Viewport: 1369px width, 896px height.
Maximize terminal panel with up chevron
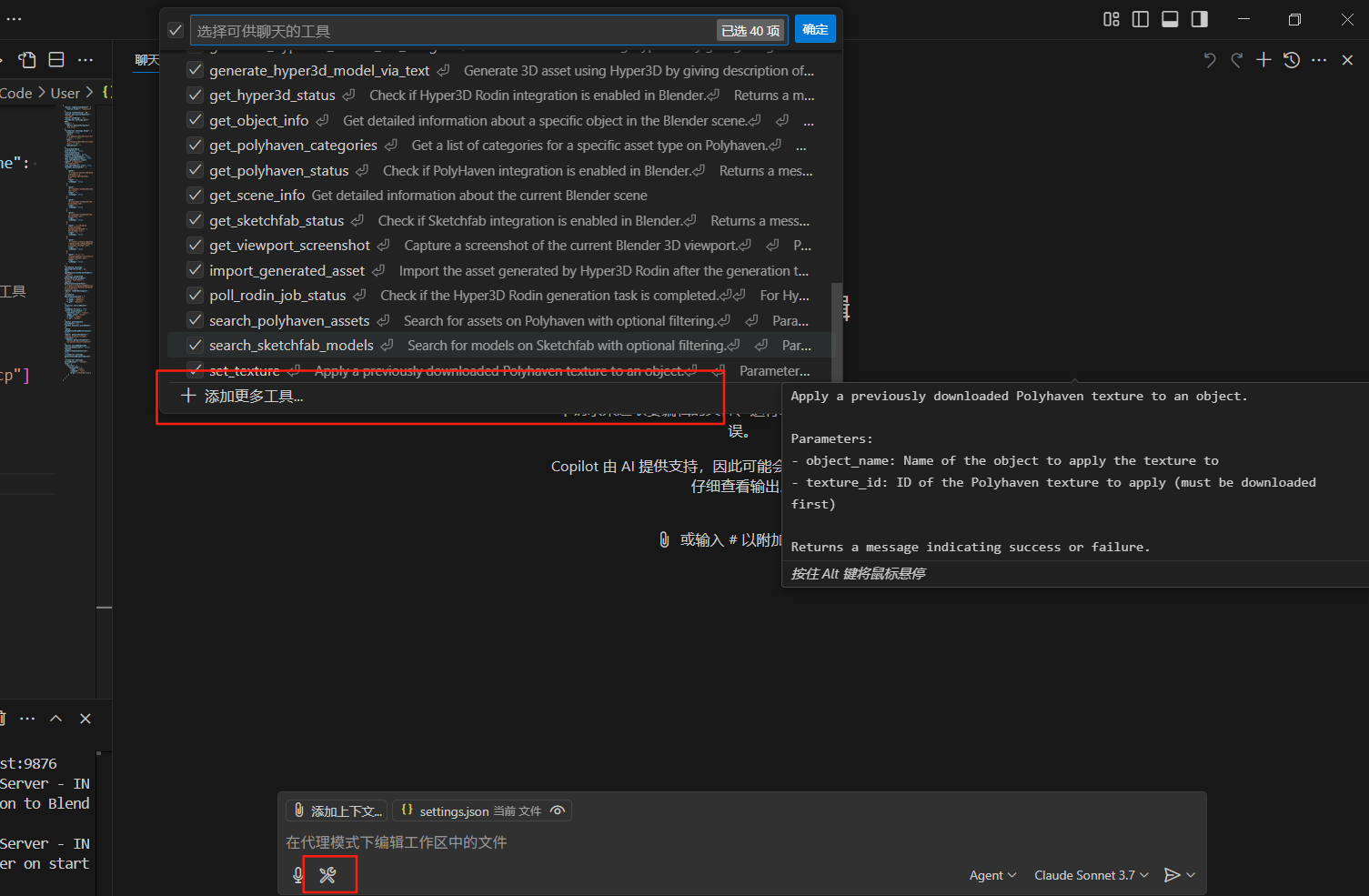click(55, 719)
